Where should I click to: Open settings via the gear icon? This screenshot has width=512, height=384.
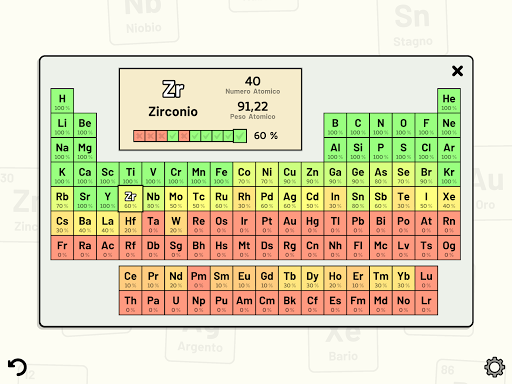point(494,367)
